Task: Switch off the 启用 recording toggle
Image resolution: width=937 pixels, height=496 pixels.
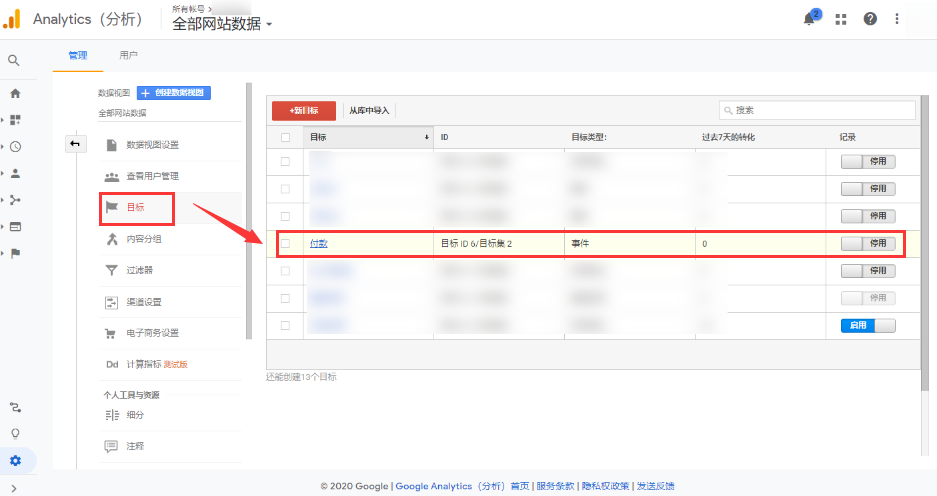Action: point(867,325)
